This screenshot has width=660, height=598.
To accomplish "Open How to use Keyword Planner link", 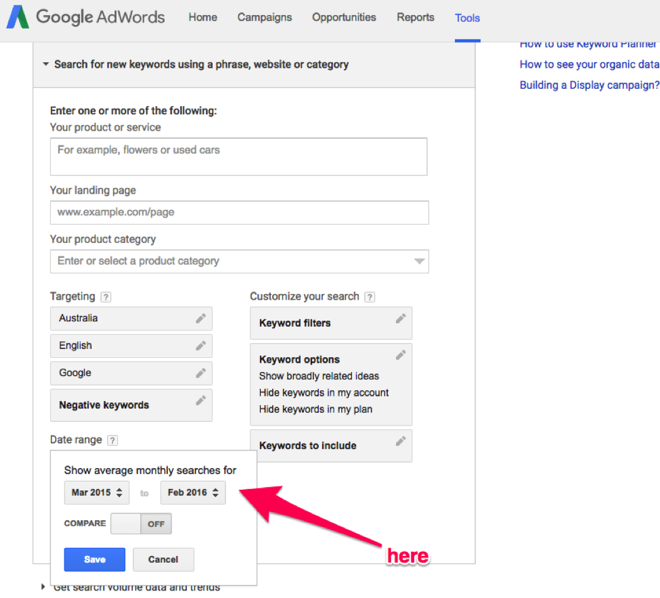I will click(x=588, y=44).
